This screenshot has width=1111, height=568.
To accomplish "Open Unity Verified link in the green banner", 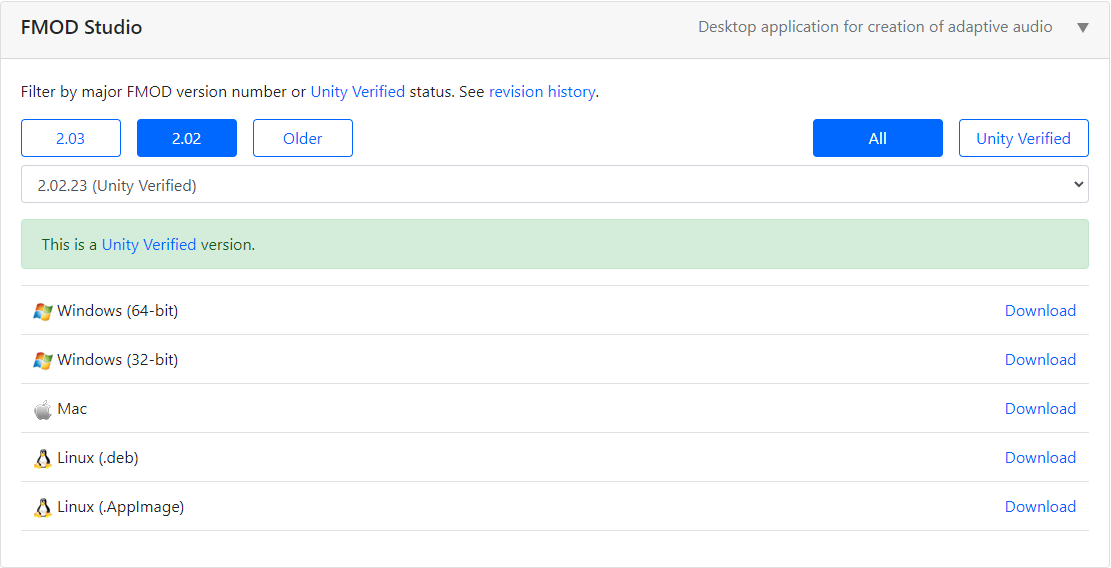I will (x=149, y=245).
